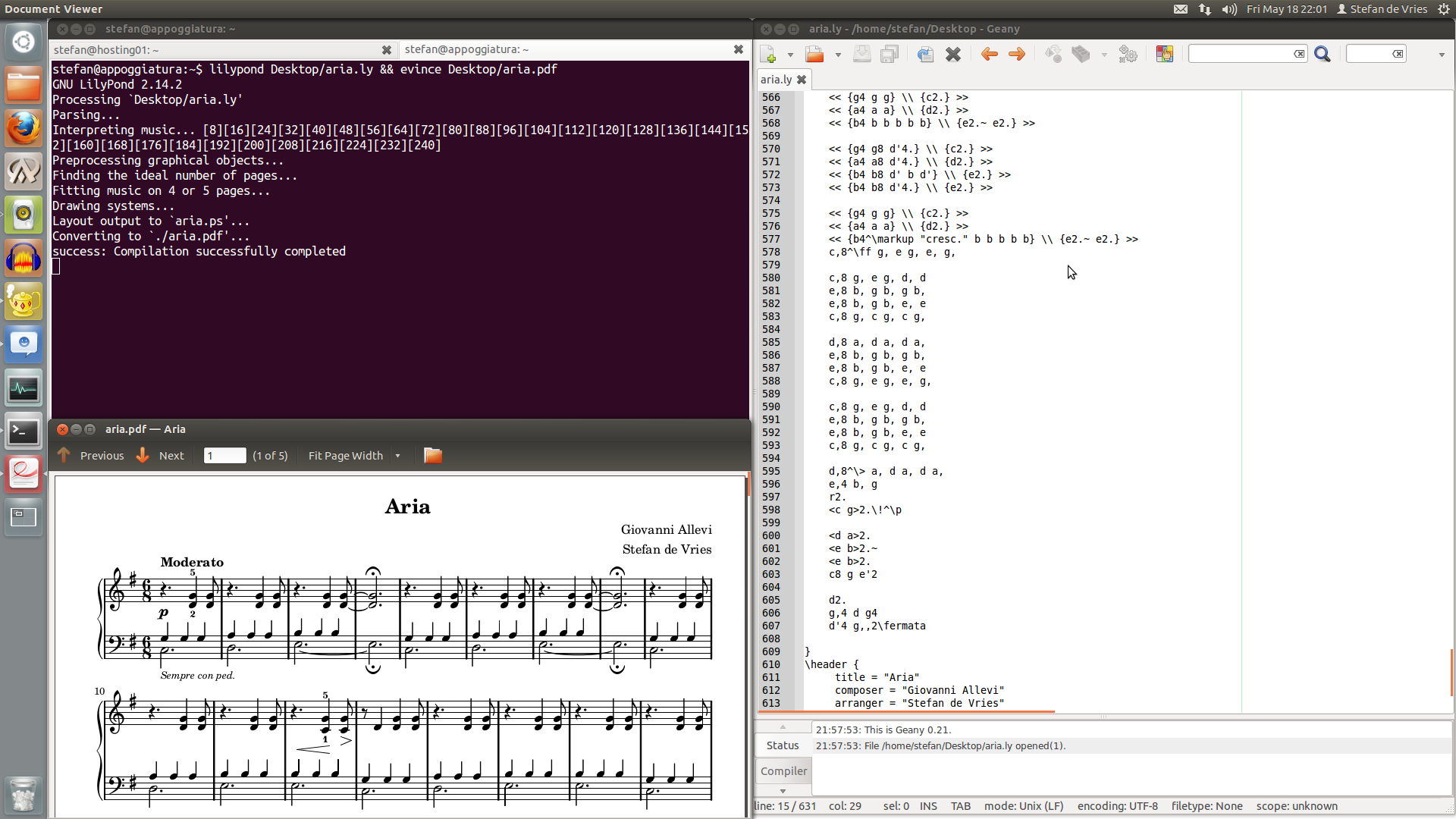This screenshot has width=1456, height=819.
Task: Click the magnifier search icon in Geany
Action: pyautogui.click(x=1323, y=54)
